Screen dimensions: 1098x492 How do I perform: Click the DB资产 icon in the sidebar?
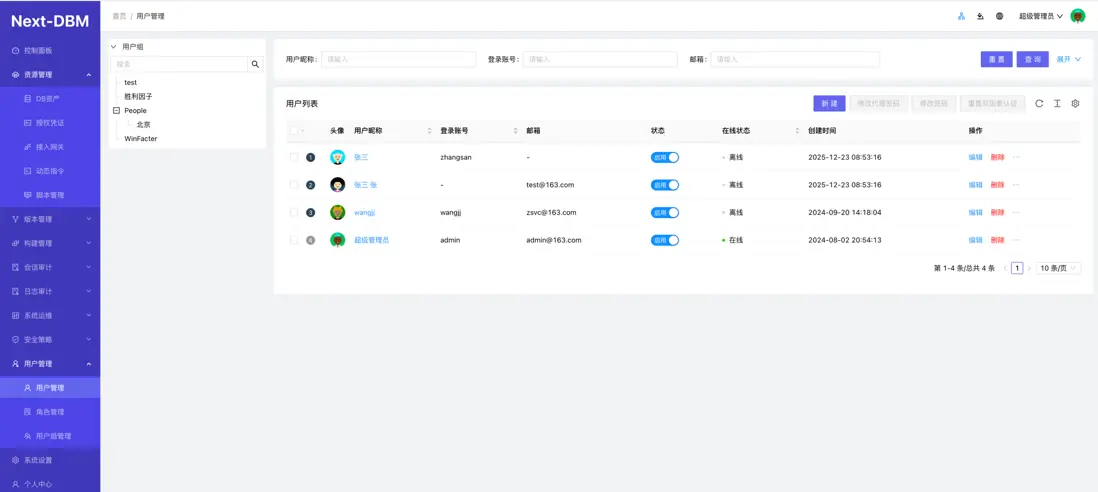[x=27, y=99]
